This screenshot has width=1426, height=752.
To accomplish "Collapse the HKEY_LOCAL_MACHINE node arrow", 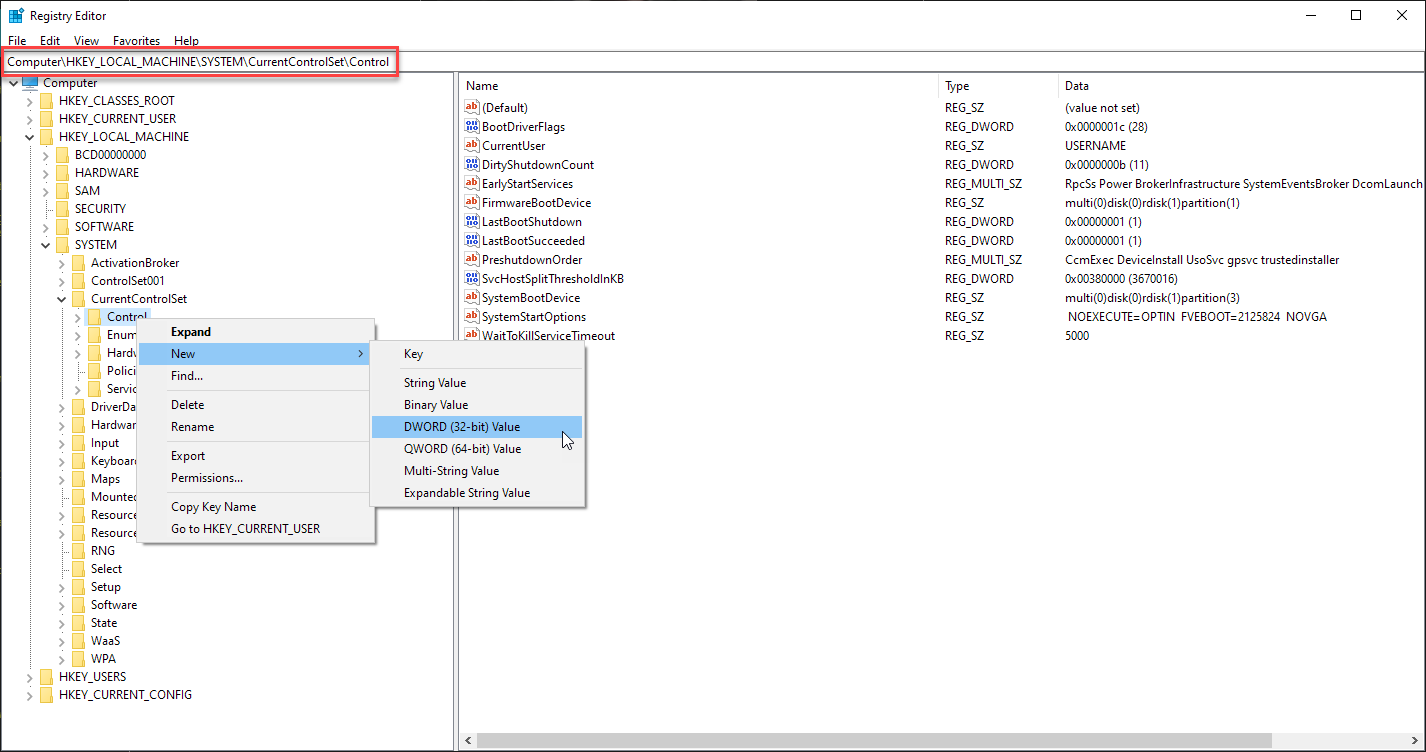I will pos(29,137).
